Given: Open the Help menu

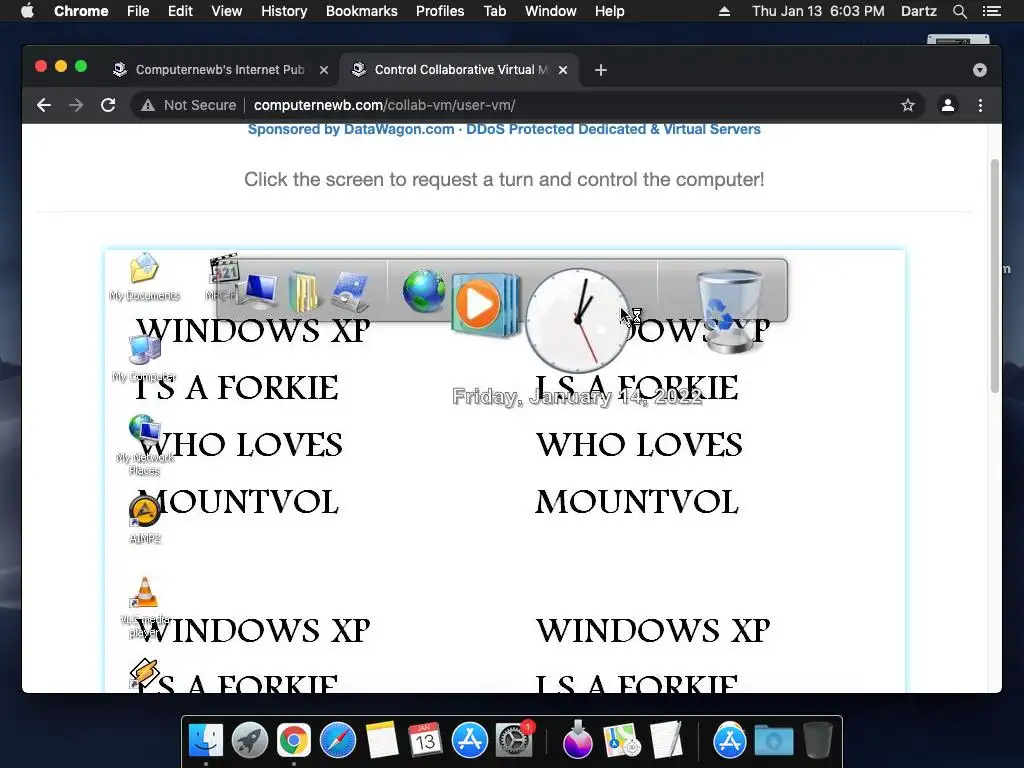Looking at the screenshot, I should click(609, 11).
